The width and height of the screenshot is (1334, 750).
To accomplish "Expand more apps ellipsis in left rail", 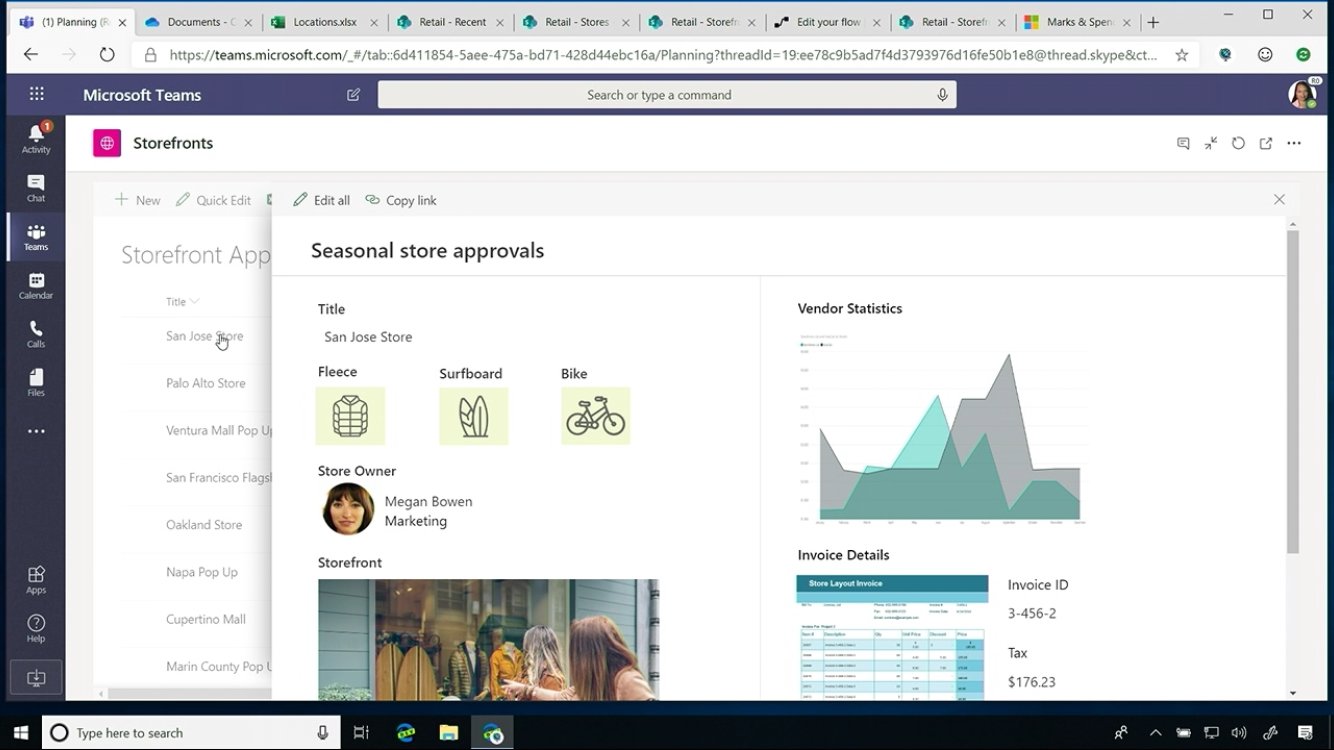I will point(36,431).
